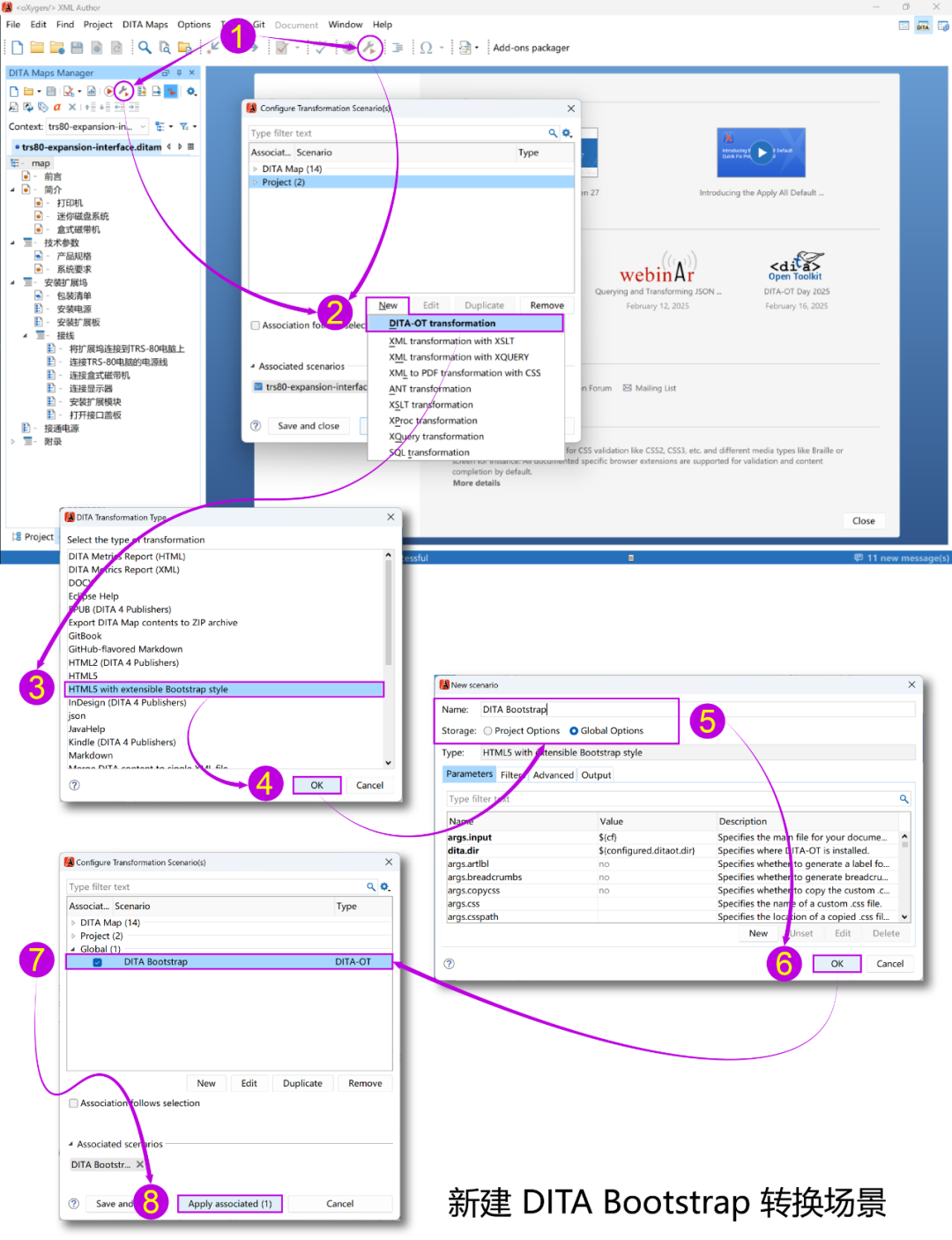Switch to the Advanced tab in New scenario
The height and width of the screenshot is (1240, 952).
point(553,775)
